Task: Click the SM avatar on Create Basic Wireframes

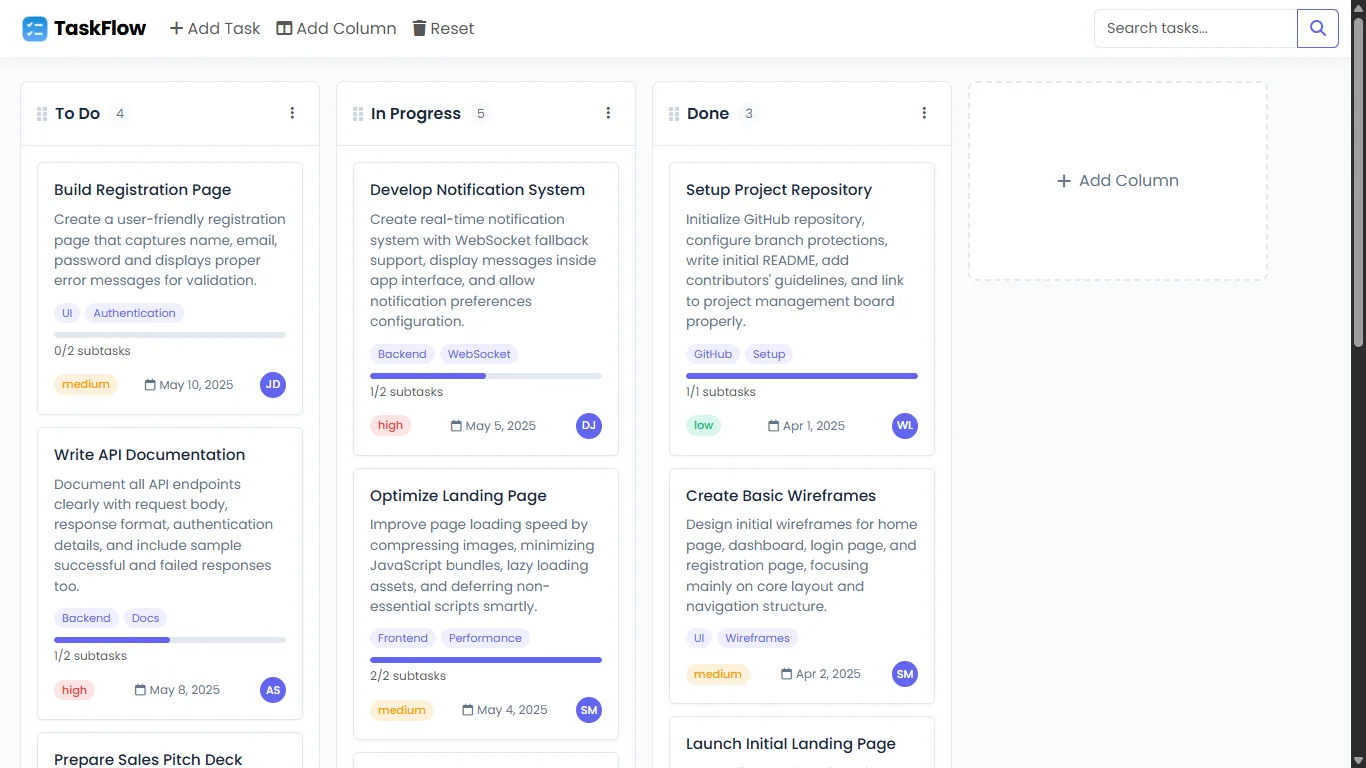Action: click(905, 674)
